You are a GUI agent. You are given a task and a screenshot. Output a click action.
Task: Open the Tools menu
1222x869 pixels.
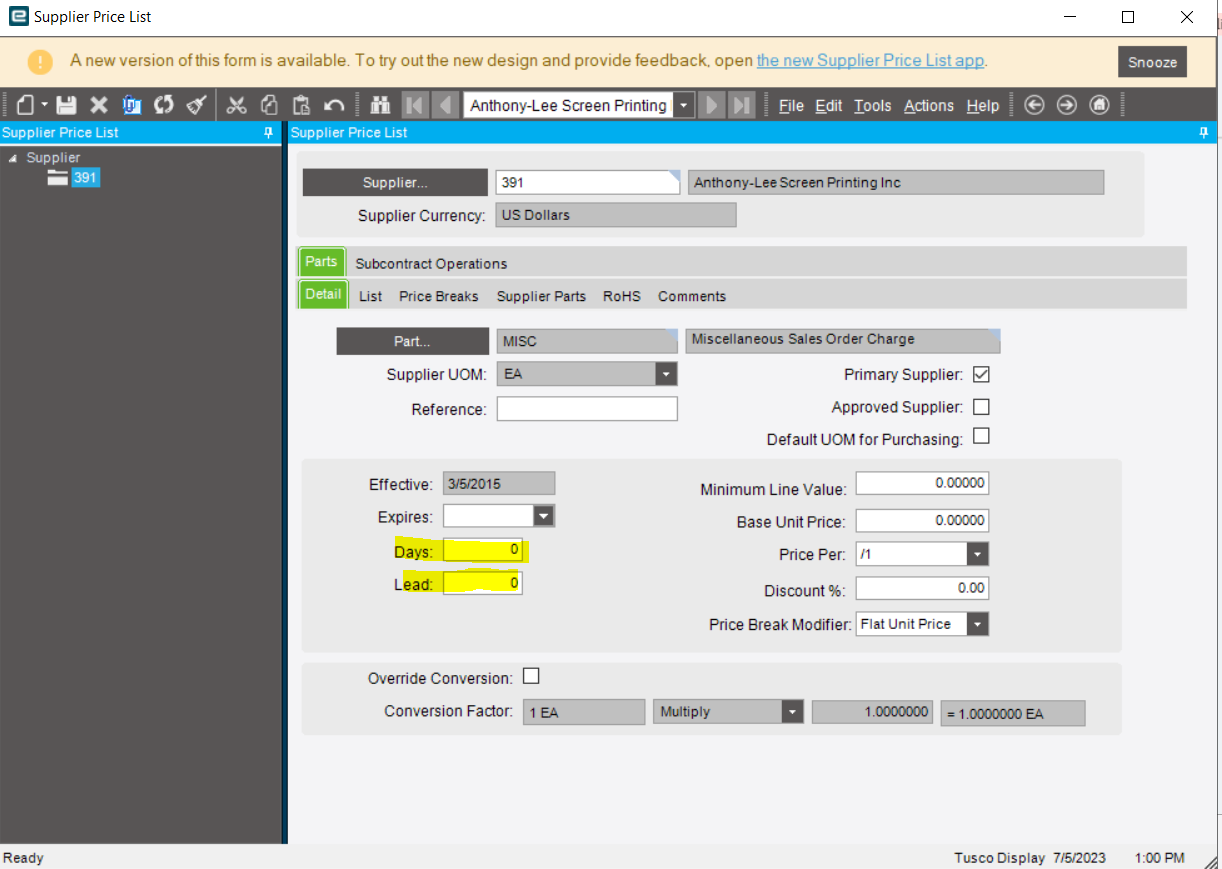[872, 105]
